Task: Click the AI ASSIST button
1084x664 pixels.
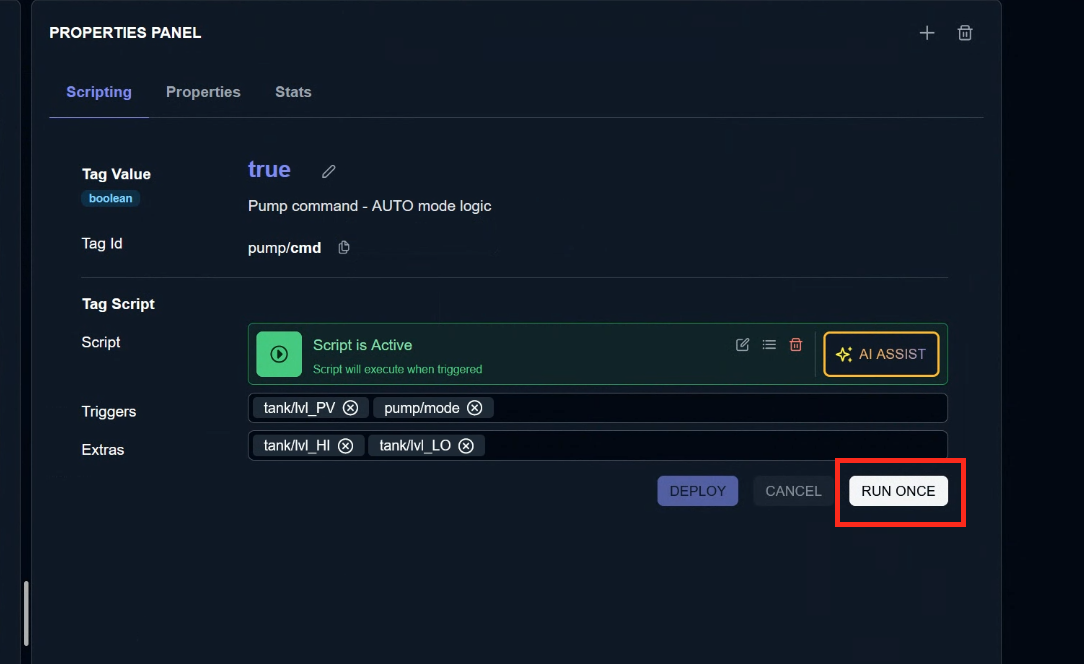Action: [x=881, y=354]
